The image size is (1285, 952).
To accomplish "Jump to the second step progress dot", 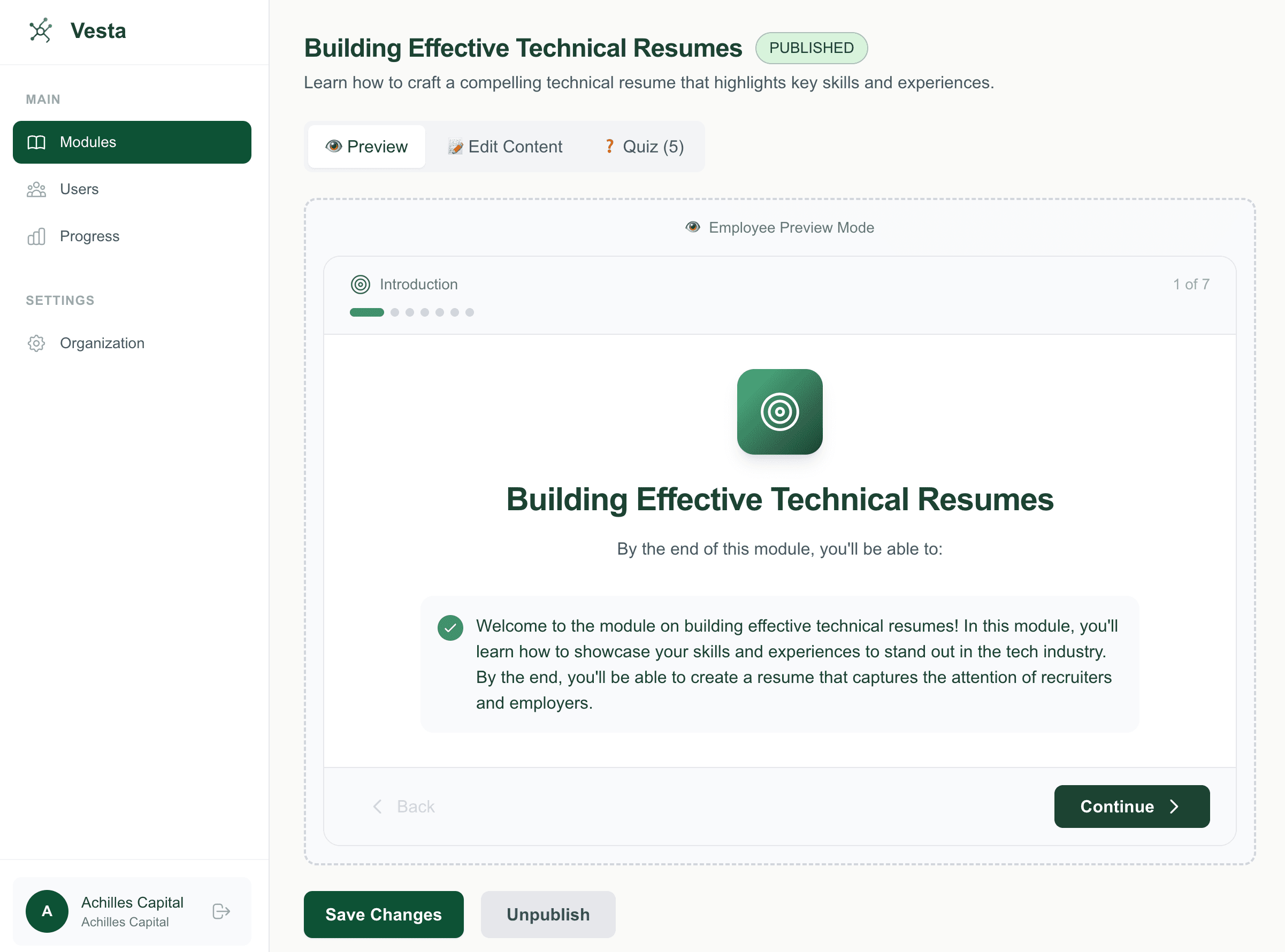I will click(x=395, y=312).
